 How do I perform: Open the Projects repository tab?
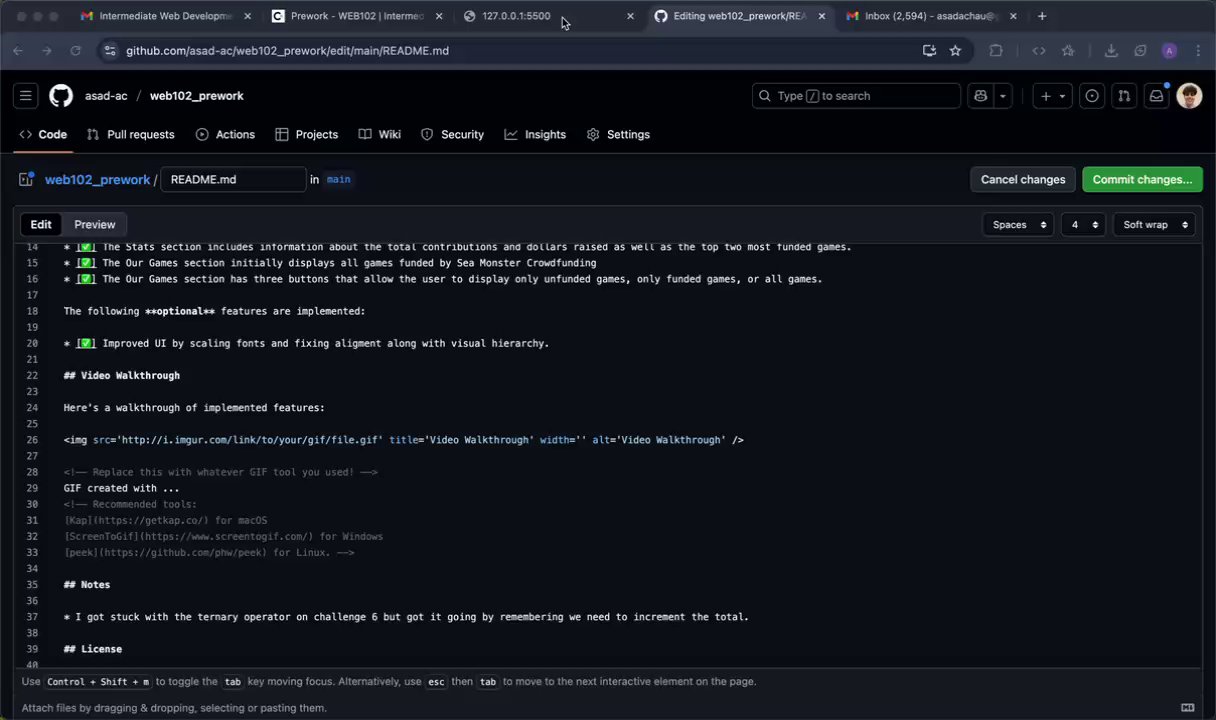pyautogui.click(x=307, y=135)
